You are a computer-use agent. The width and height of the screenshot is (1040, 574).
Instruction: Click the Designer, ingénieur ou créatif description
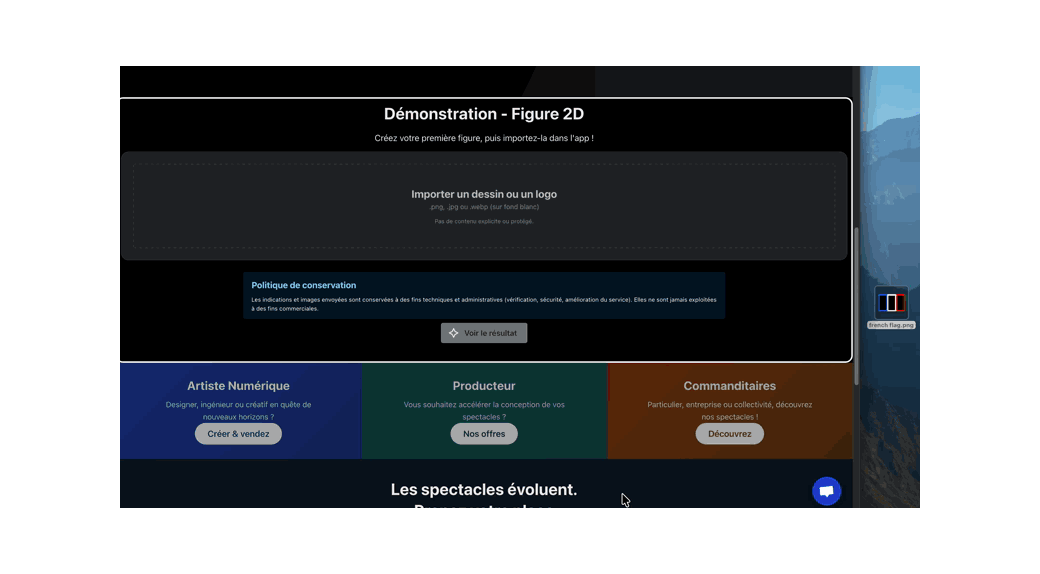(x=238, y=410)
